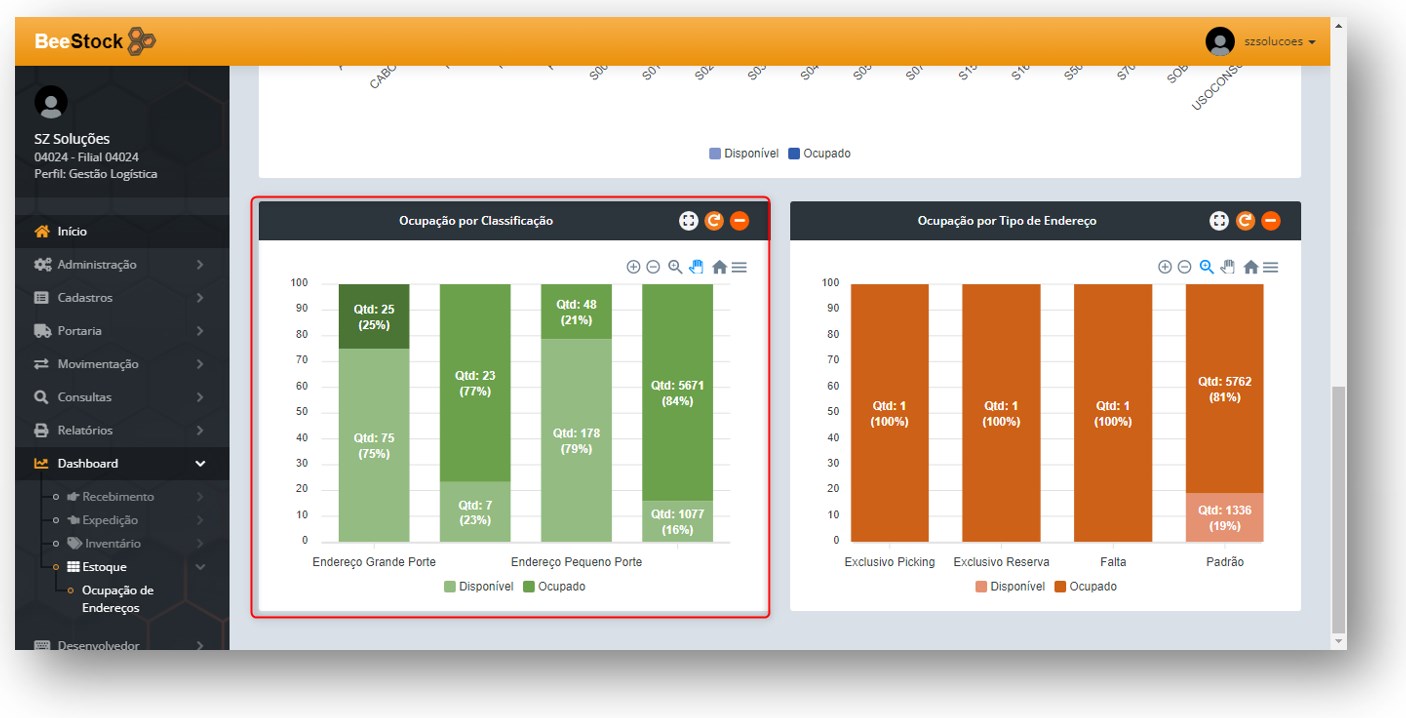The height and width of the screenshot is (718, 1406).
Task: Refresh the Ocupação por Classificação chart
Action: click(714, 221)
